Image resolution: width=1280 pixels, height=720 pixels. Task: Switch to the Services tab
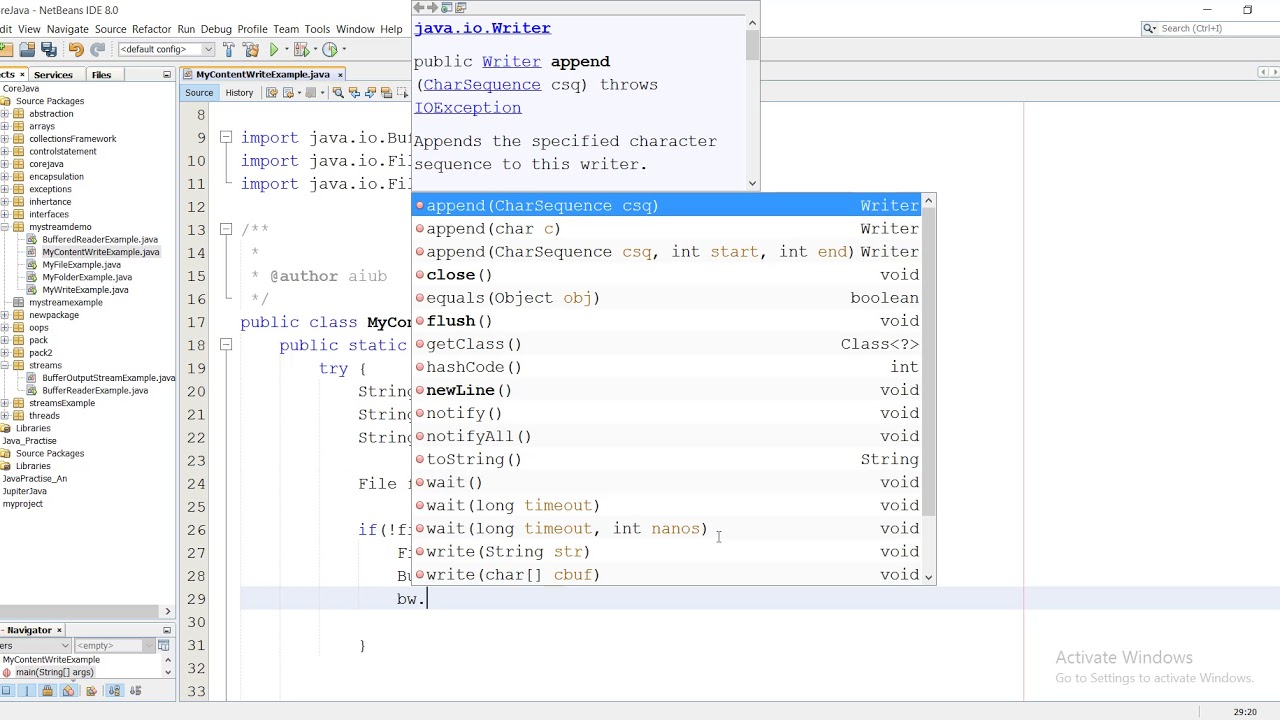[53, 75]
